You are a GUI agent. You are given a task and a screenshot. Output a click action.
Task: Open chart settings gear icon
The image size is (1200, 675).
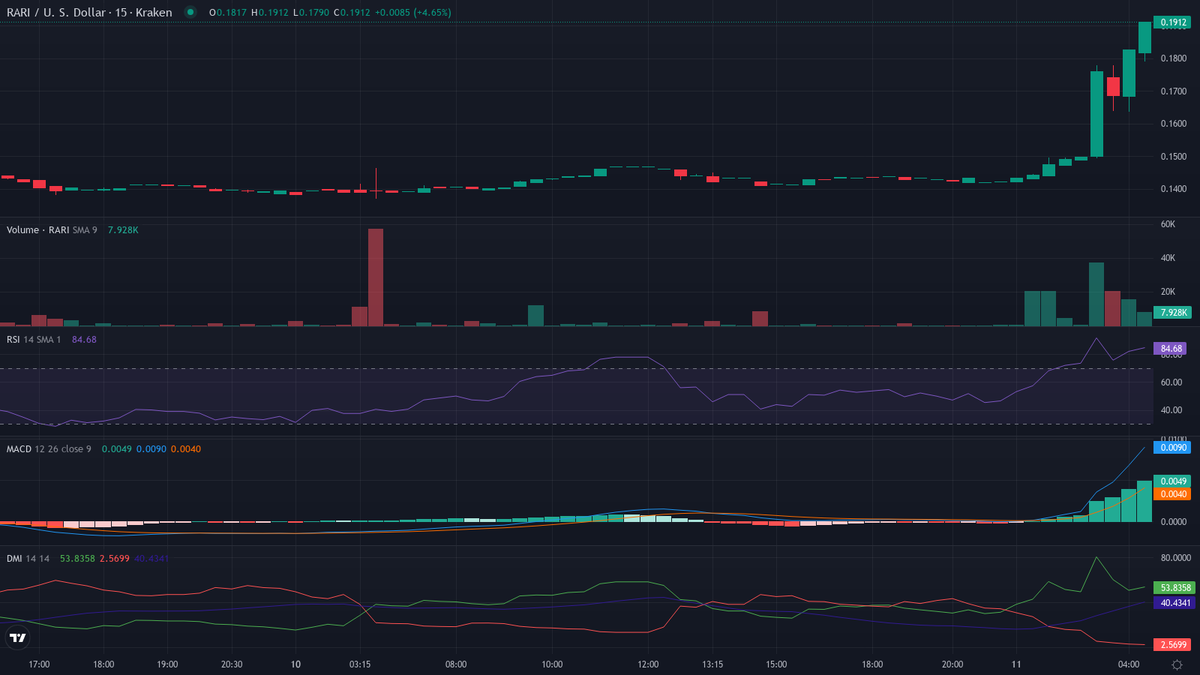1177,665
